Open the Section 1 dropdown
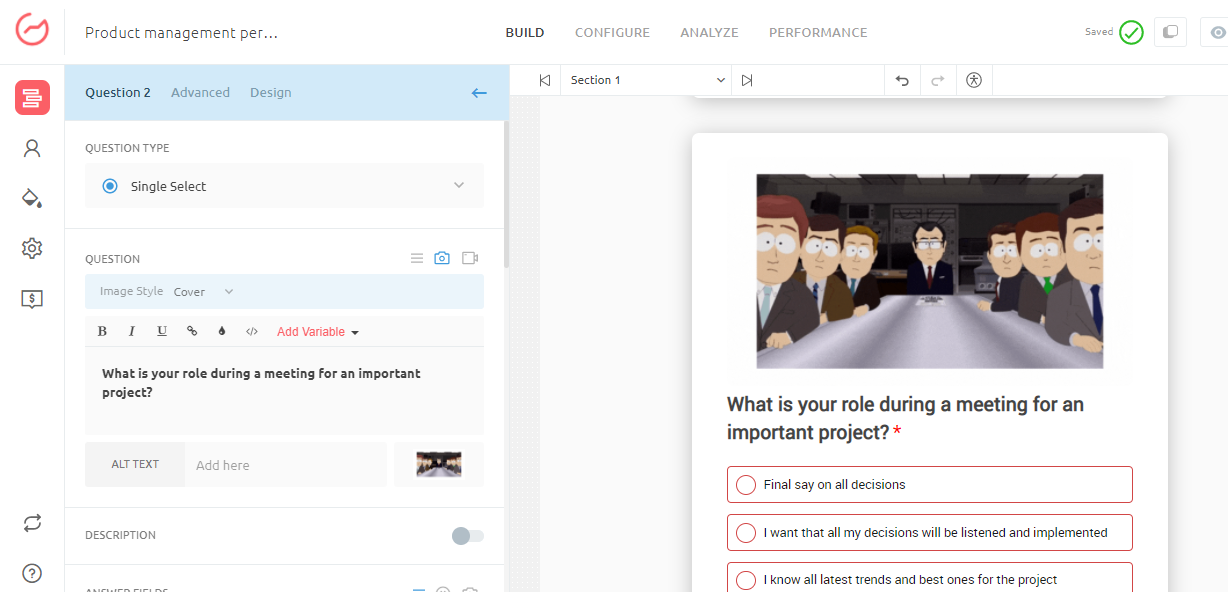This screenshot has width=1228, height=592. pyautogui.click(x=646, y=80)
